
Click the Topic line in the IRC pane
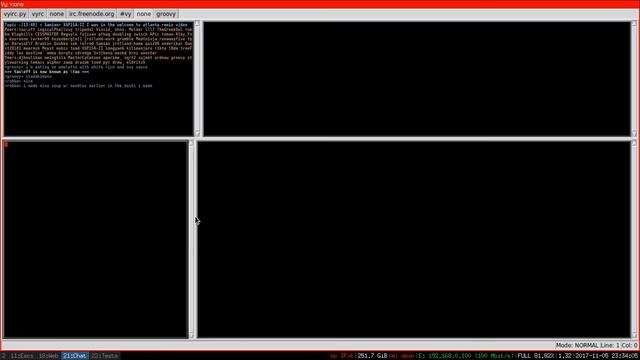(x=96, y=25)
